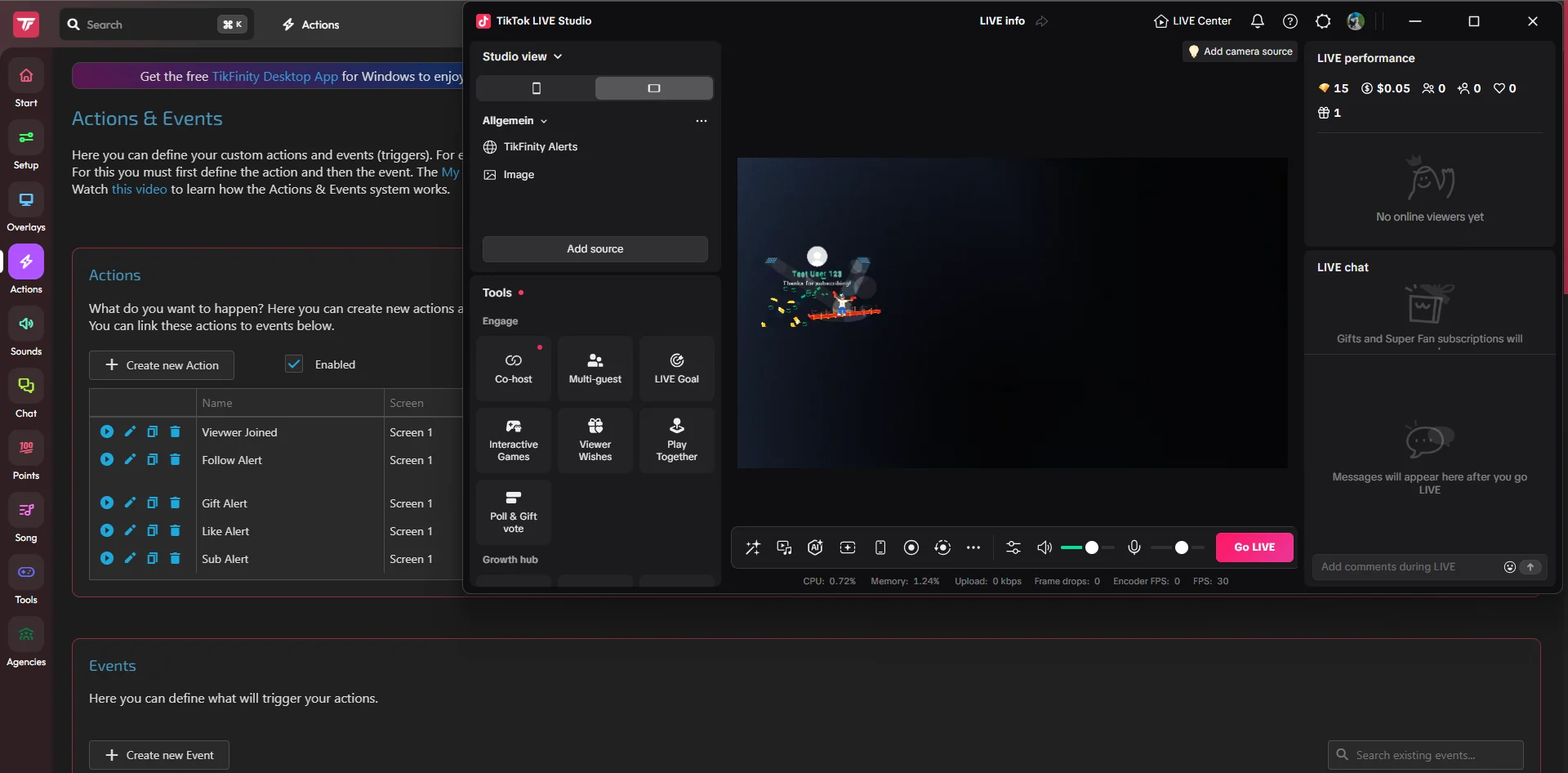
Task: Open LIVE info
Action: click(x=1002, y=21)
